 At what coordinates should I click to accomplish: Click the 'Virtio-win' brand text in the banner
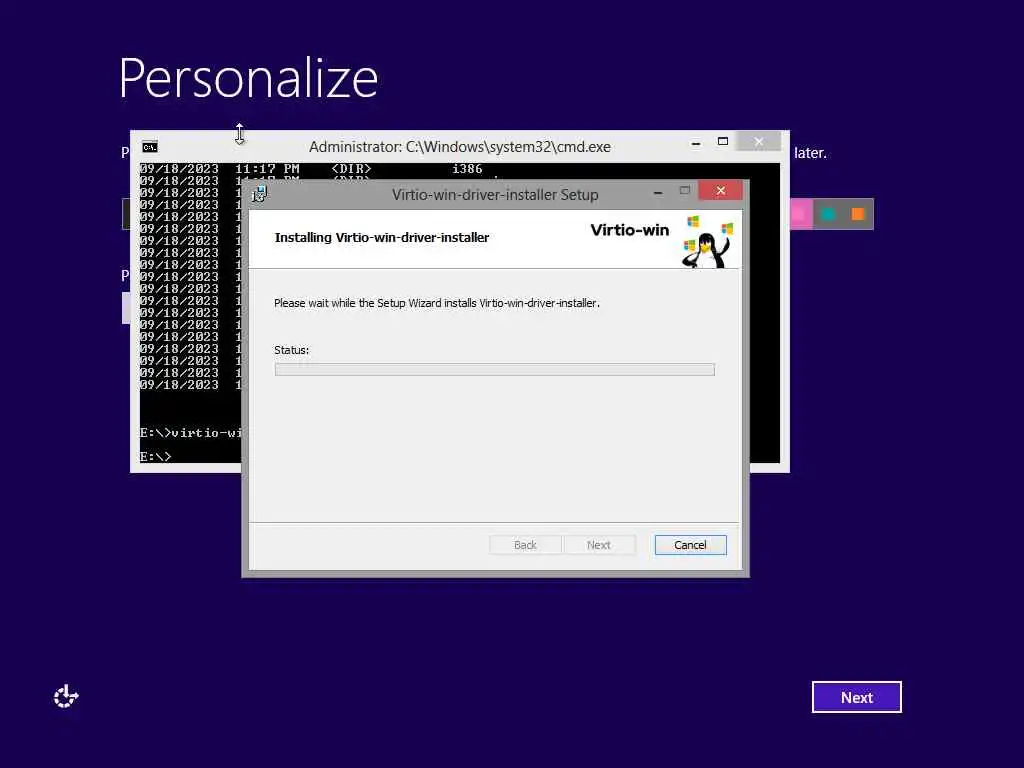coord(630,230)
